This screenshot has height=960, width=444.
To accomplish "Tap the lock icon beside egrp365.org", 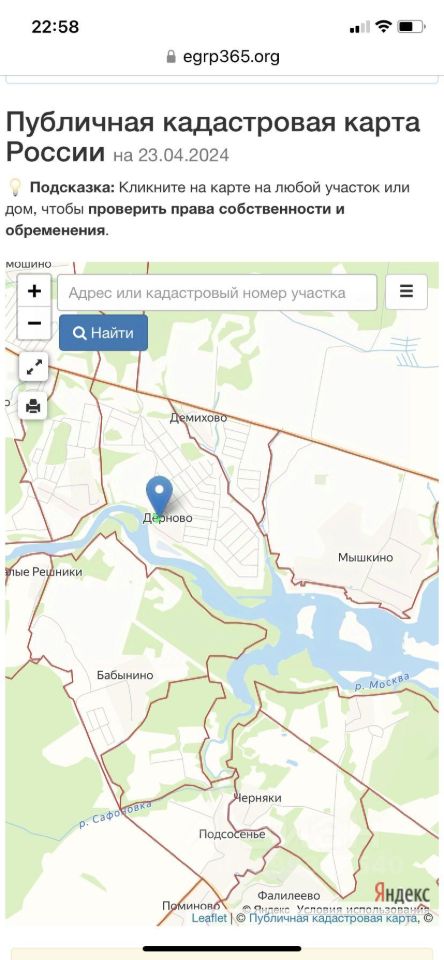I will coord(171,57).
